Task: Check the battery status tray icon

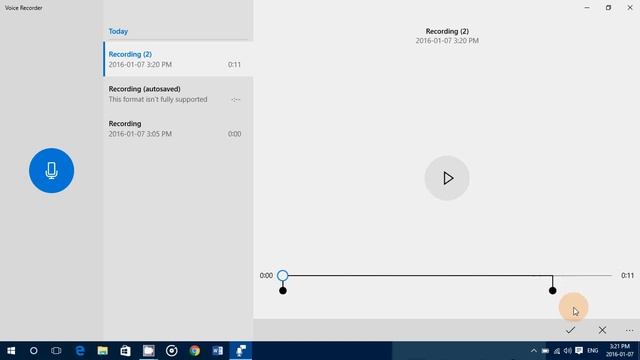Action: pyautogui.click(x=545, y=351)
